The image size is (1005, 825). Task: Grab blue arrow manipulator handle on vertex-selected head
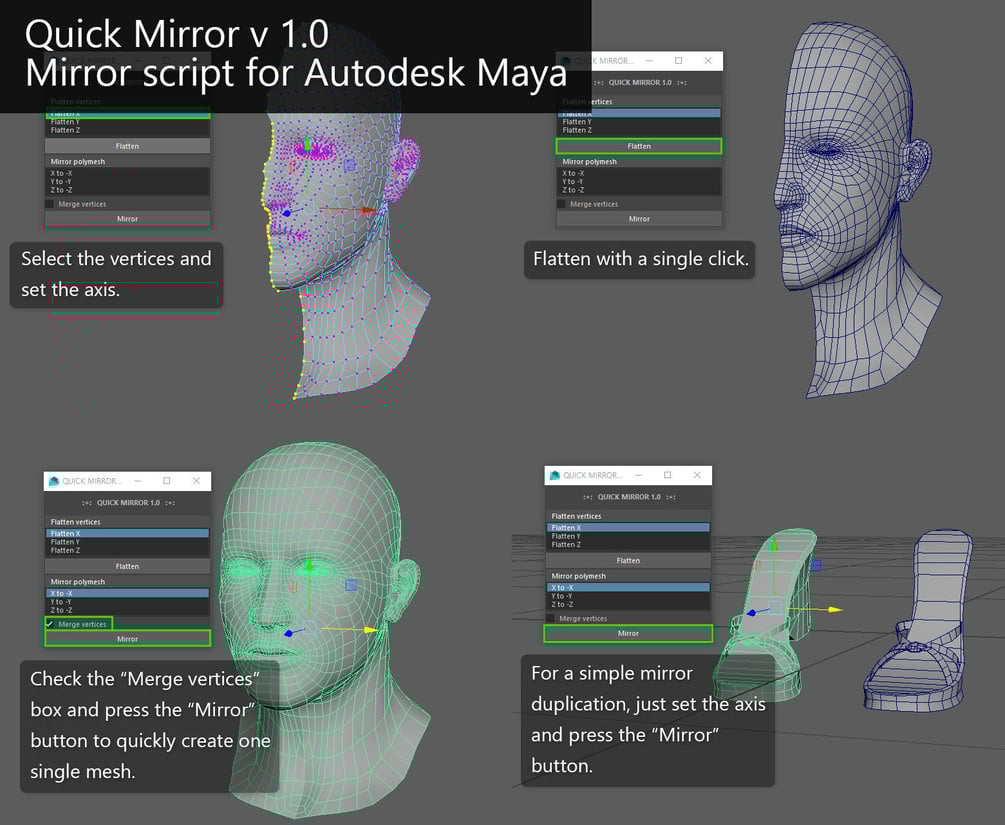tap(287, 213)
